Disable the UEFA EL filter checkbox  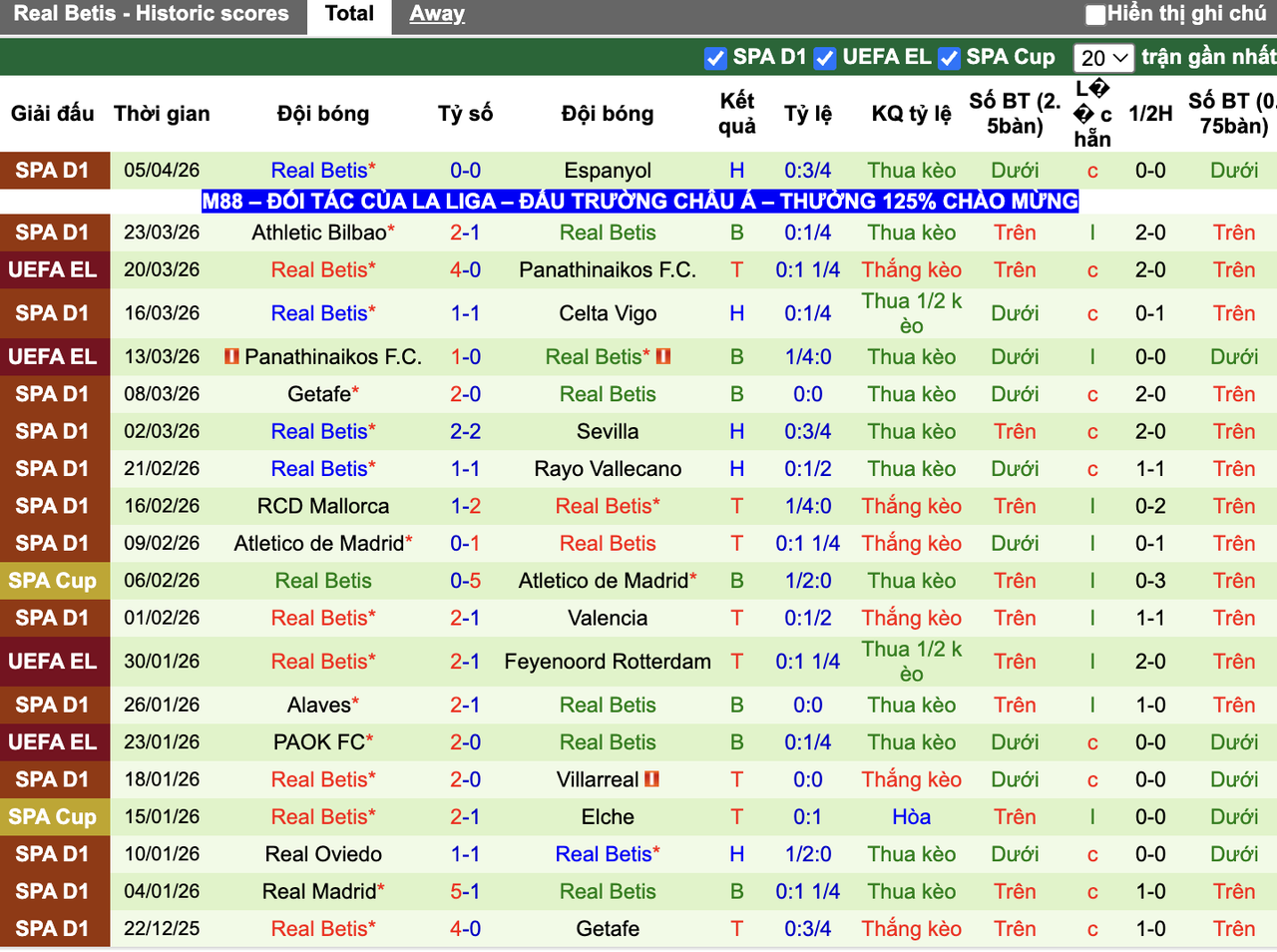tap(825, 58)
